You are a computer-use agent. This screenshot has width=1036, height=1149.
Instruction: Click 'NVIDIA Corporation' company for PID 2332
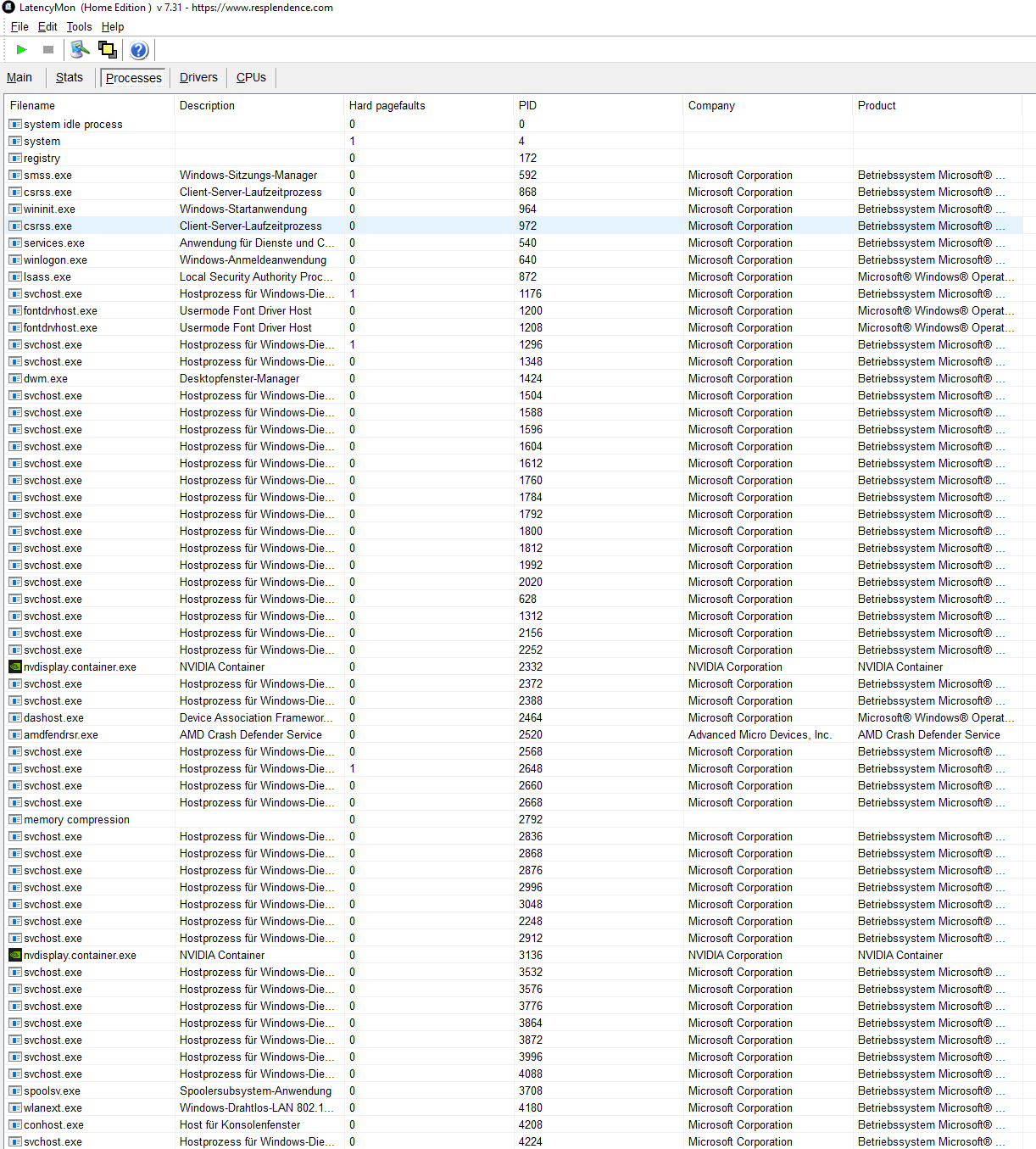735,667
